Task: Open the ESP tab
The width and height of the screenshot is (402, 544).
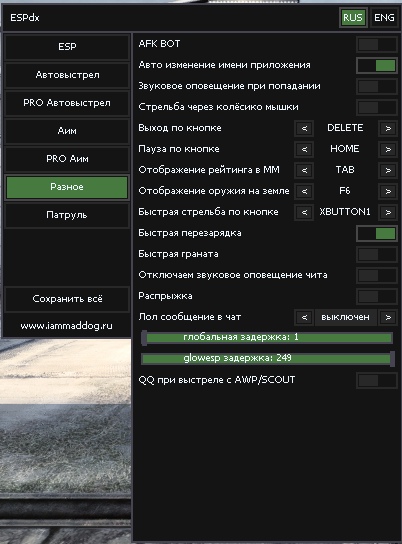Action: [x=67, y=47]
